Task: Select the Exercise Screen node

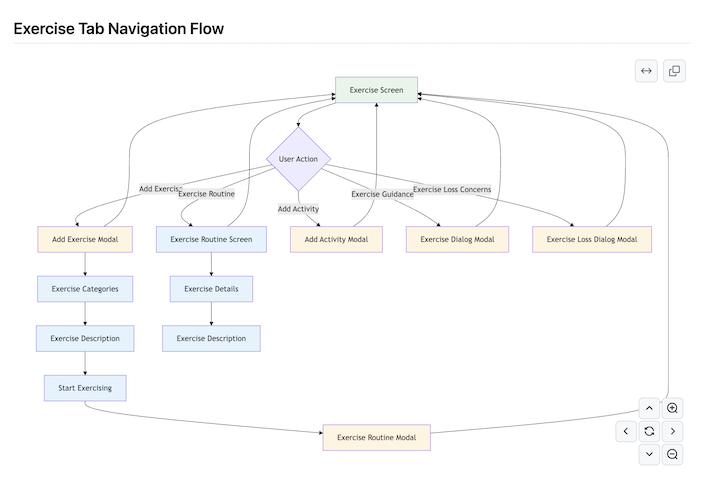Action: (376, 90)
